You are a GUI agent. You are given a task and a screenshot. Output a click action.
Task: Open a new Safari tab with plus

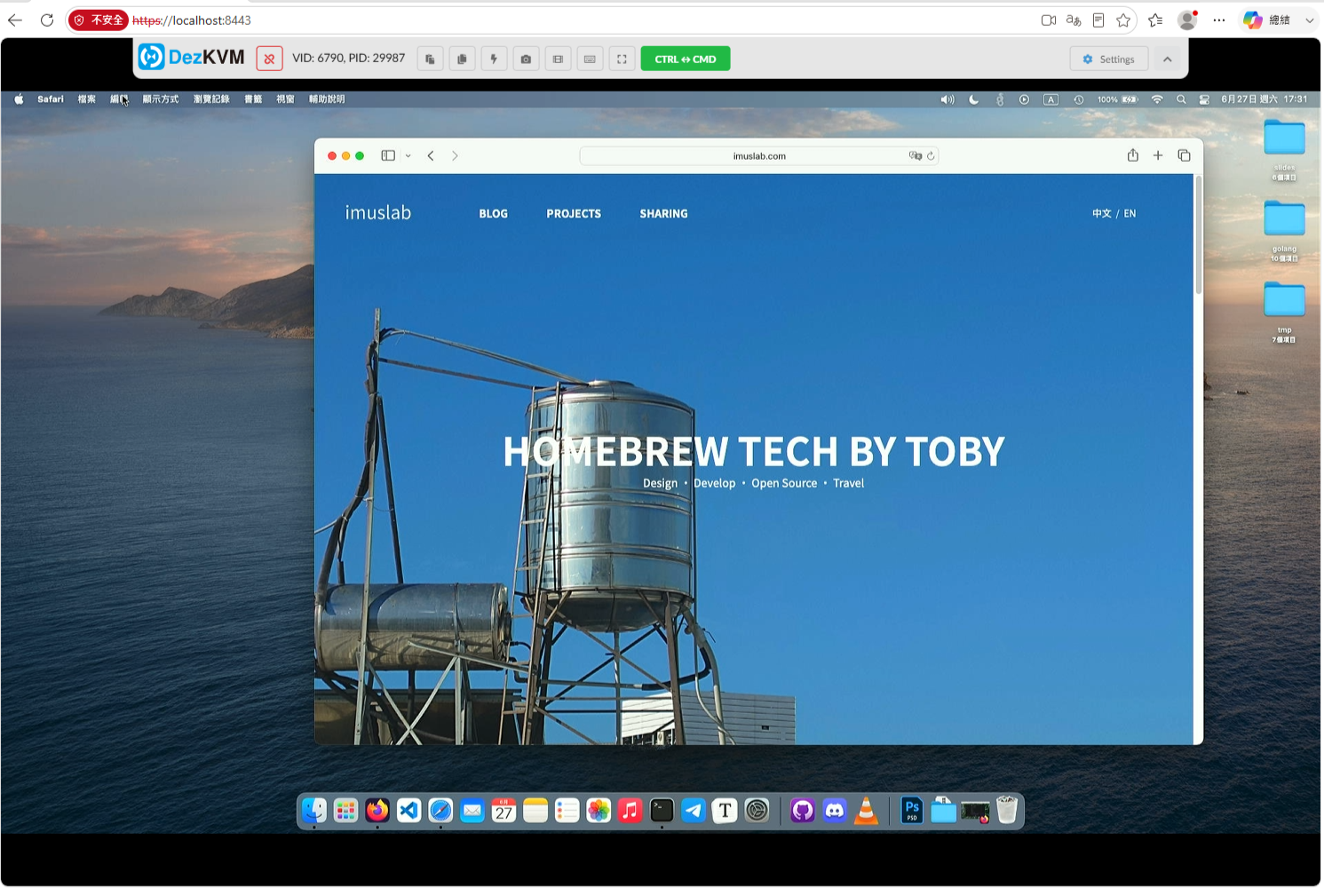1158,155
